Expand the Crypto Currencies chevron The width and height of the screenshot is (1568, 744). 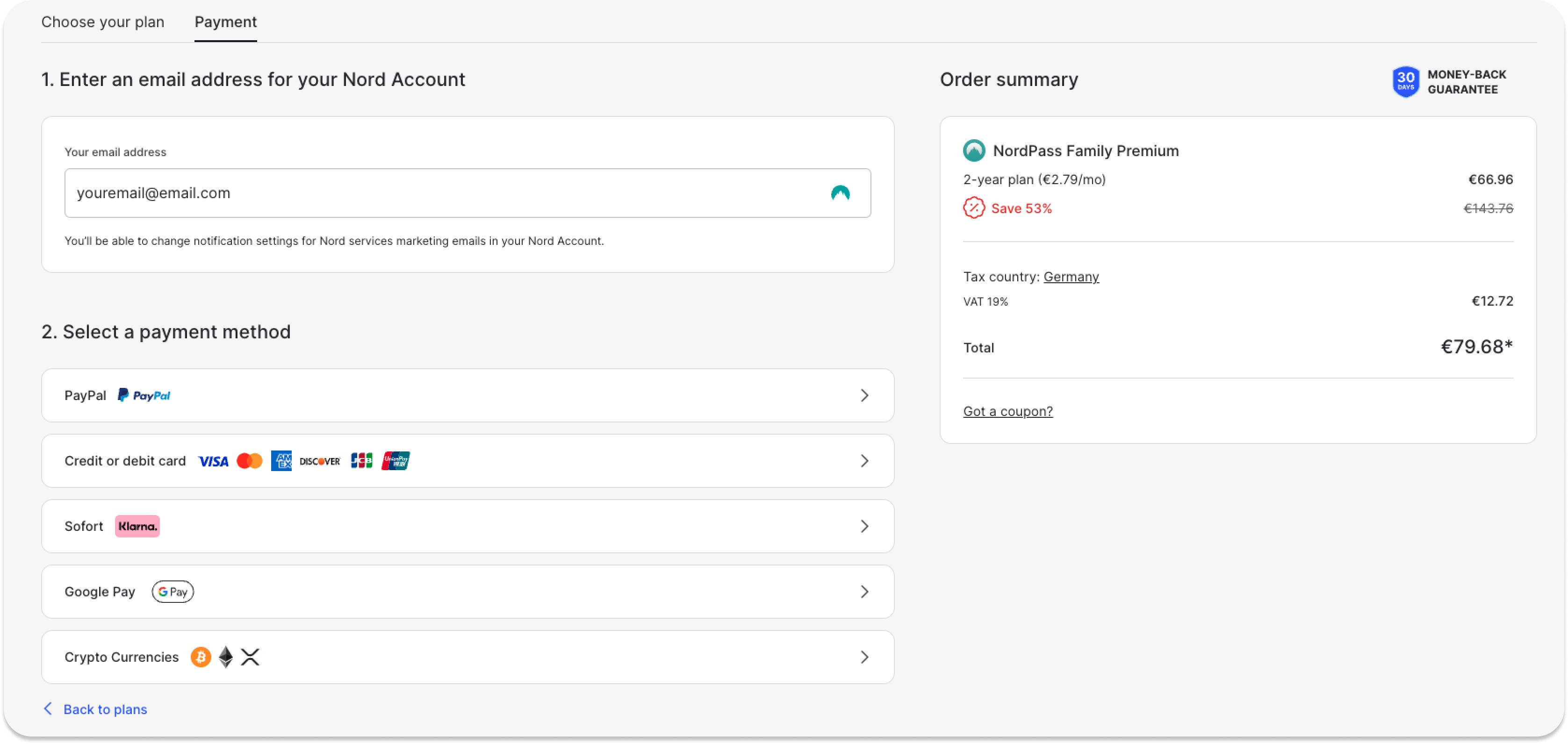[864, 657]
